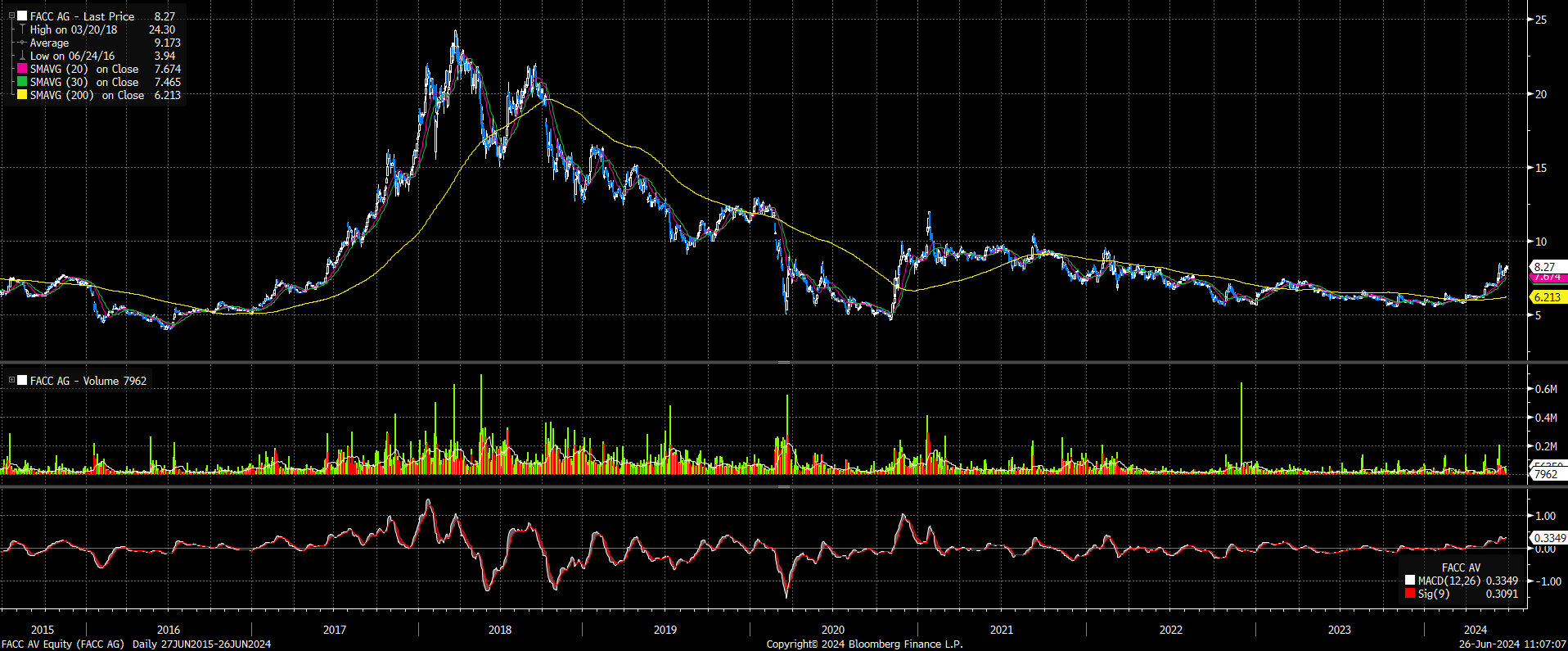1568x651 pixels.
Task: Click the 'Daily 27JUN2015-26JUN2024' range text
Action: 202,644
